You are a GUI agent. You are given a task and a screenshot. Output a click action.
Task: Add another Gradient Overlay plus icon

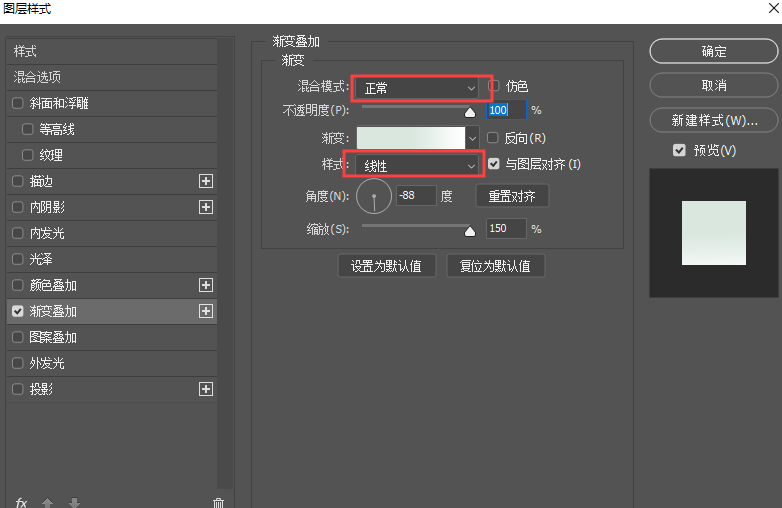point(206,311)
